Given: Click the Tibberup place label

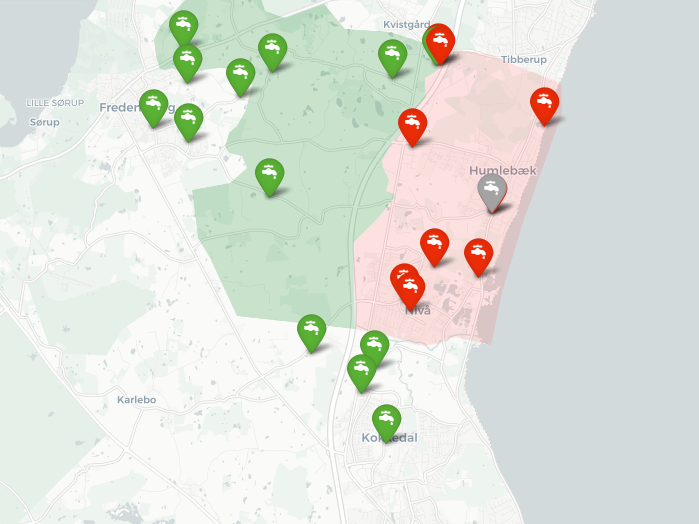Looking at the screenshot, I should pyautogui.click(x=524, y=60).
